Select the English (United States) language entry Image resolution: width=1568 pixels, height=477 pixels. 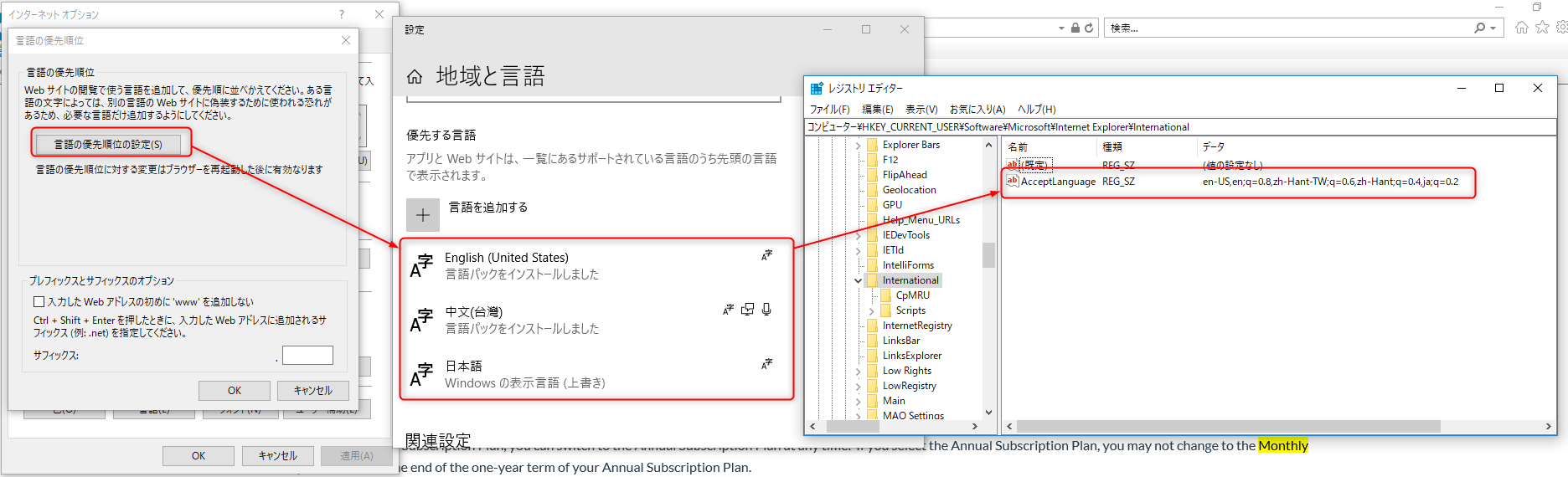point(596,265)
